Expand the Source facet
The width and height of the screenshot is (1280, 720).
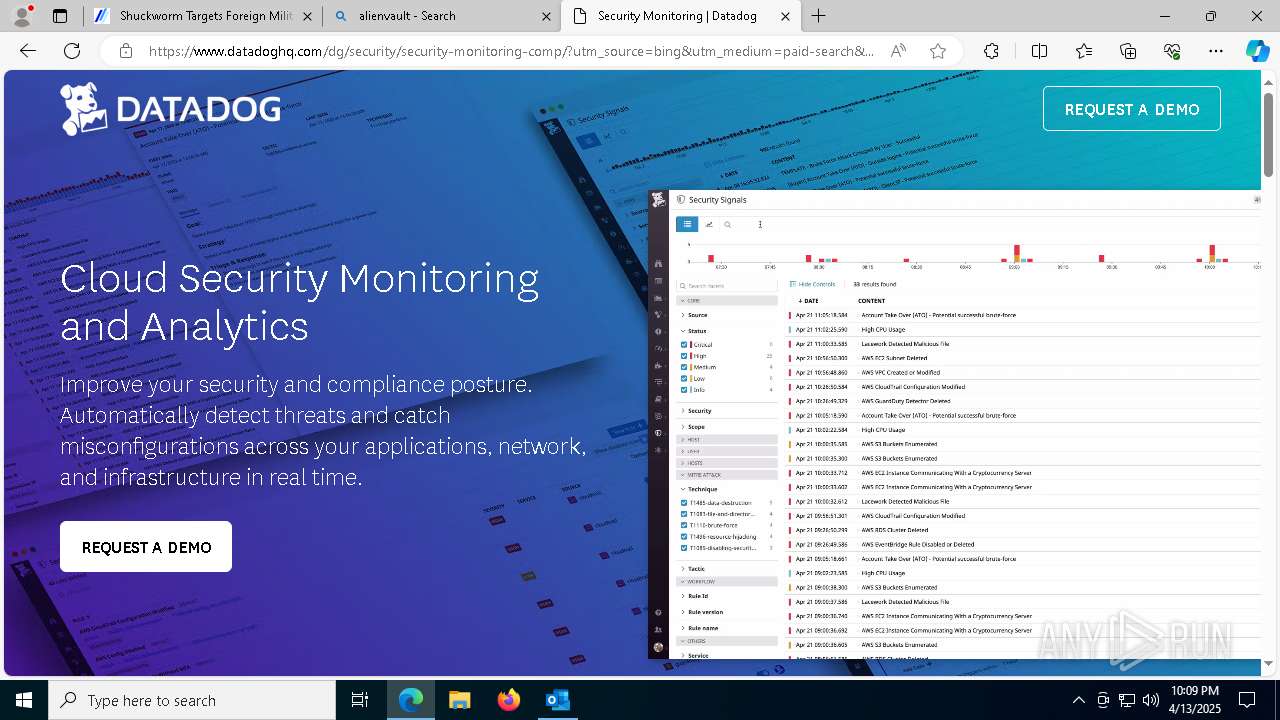[x=697, y=315]
